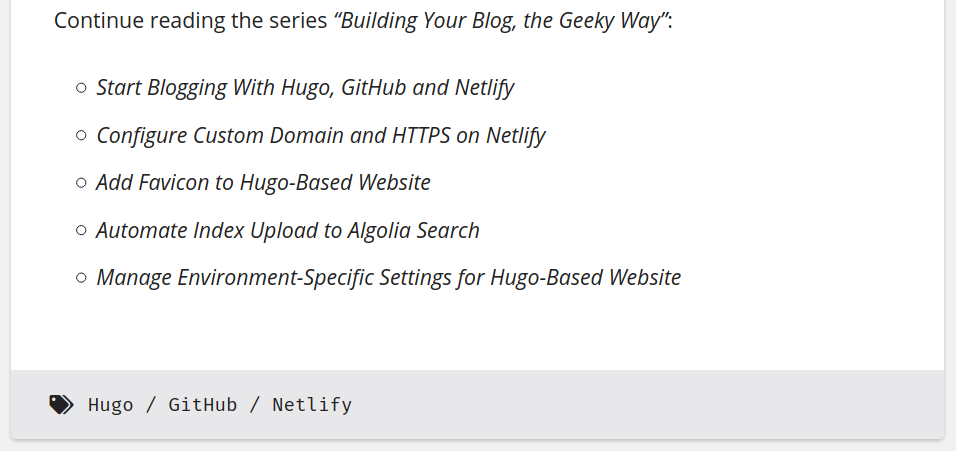Click the bullet beside Configure Custom Domain
956x451 pixels.
[x=81, y=135]
